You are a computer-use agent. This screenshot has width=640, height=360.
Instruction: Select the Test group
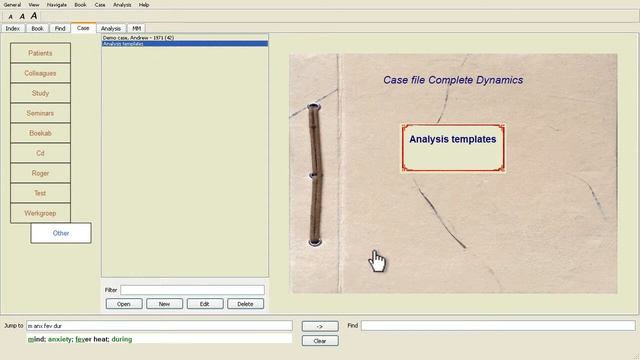point(40,193)
